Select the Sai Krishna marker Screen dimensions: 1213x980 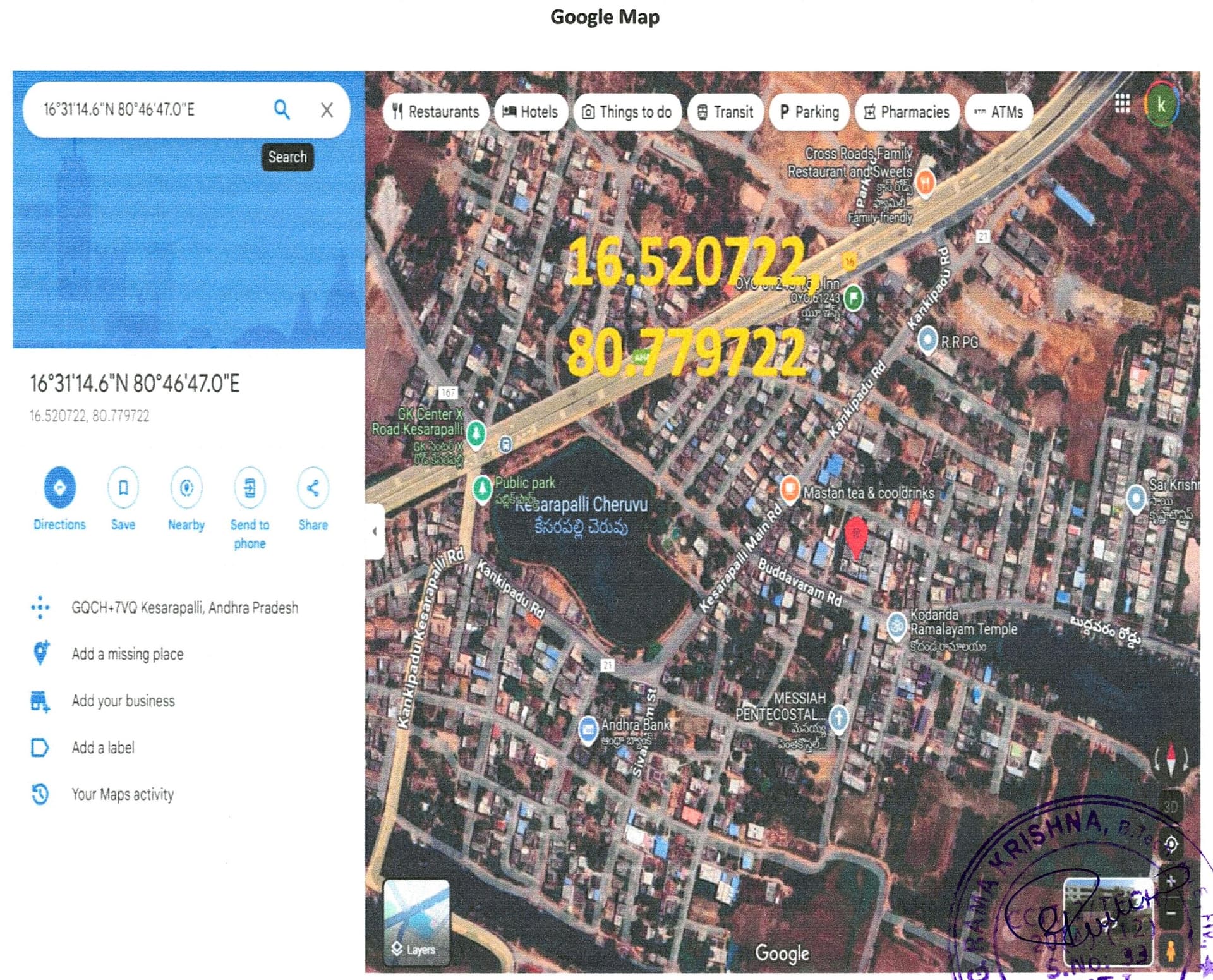tap(1136, 499)
